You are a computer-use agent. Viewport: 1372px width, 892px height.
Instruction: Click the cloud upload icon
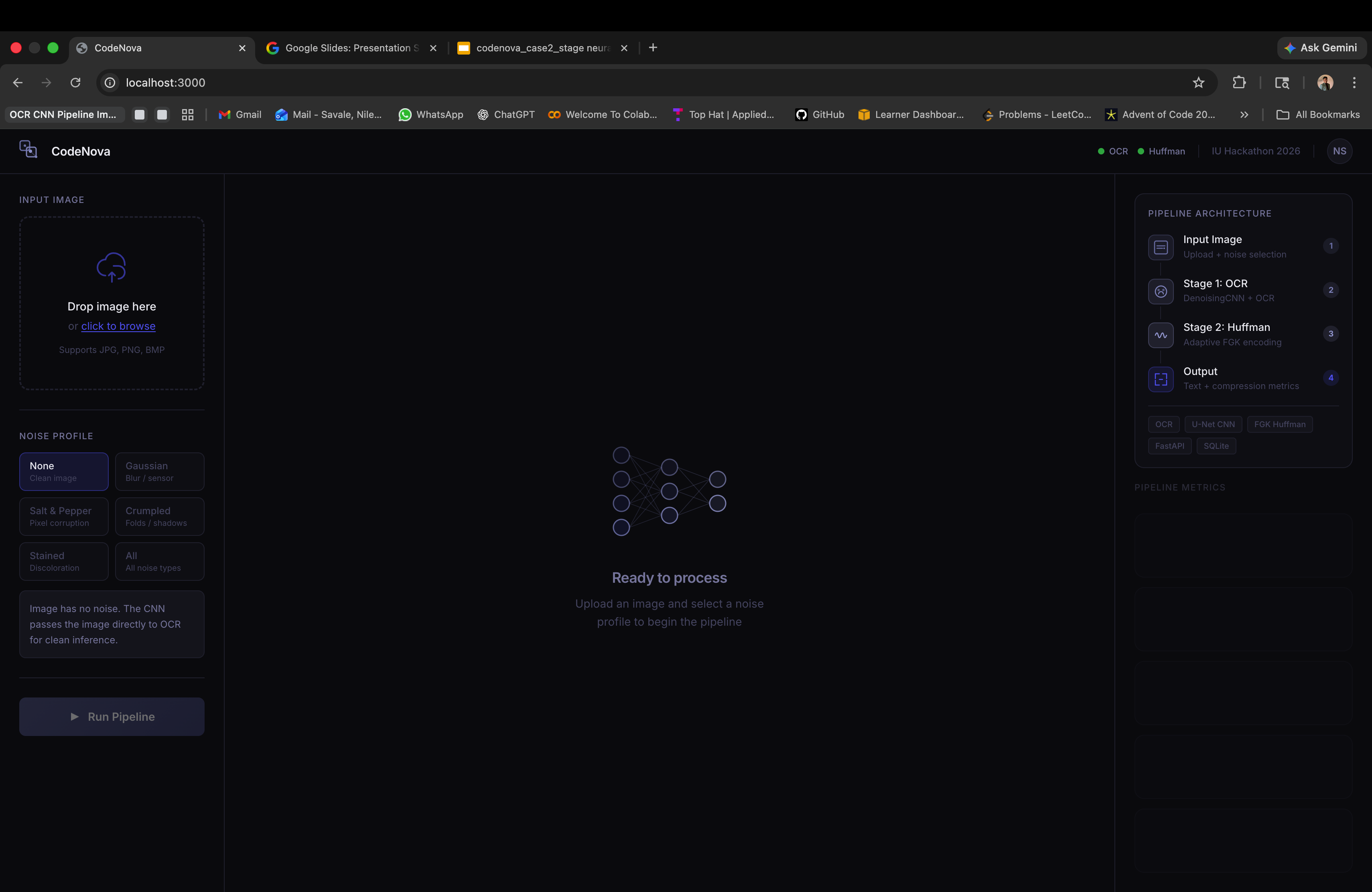point(111,267)
